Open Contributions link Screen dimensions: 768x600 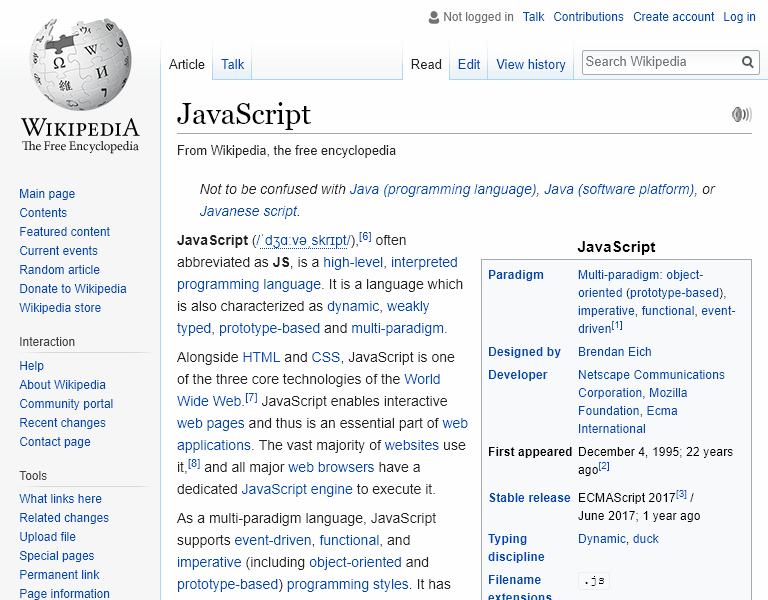588,17
